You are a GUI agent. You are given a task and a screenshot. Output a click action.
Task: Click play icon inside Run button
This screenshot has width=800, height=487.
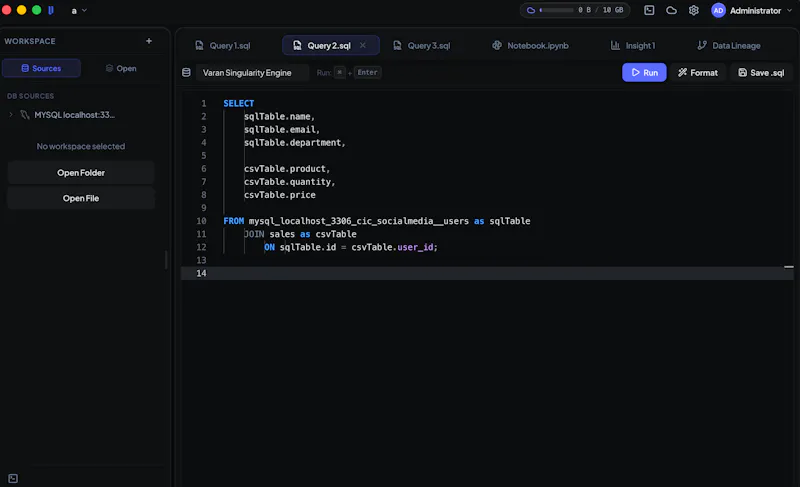pos(635,72)
